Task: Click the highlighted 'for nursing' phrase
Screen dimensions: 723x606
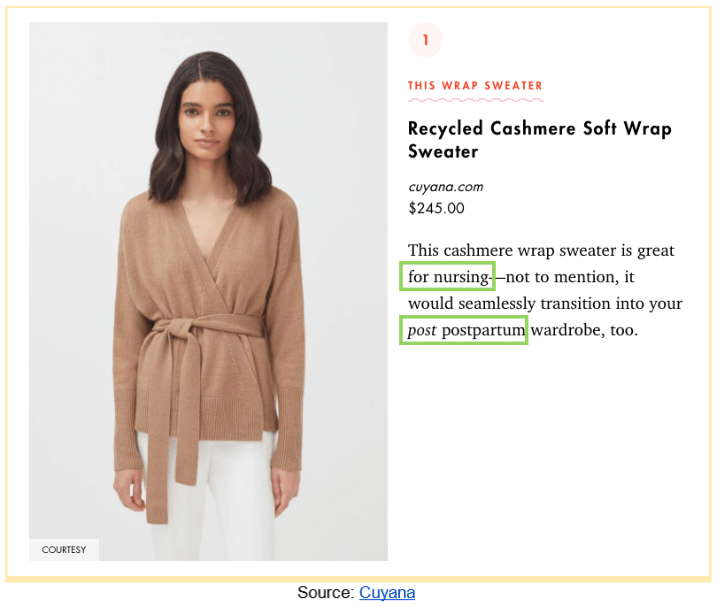Action: click(448, 277)
